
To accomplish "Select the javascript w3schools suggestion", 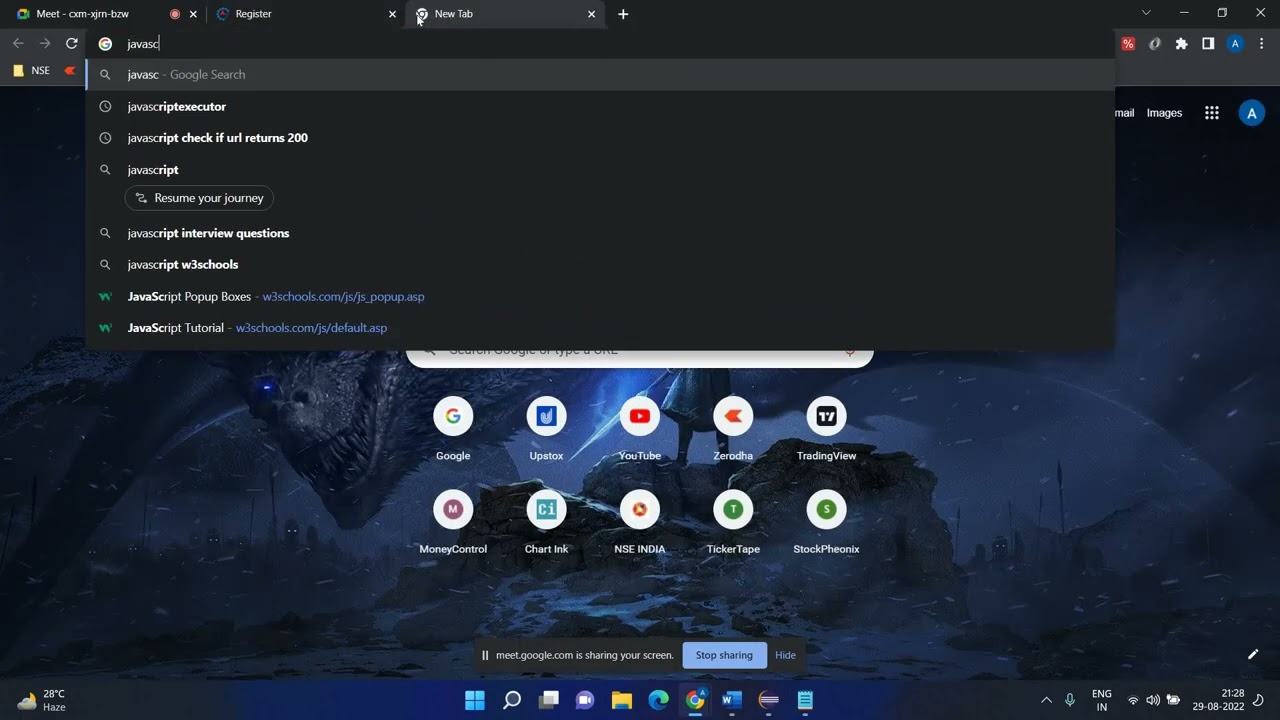I will point(600,265).
